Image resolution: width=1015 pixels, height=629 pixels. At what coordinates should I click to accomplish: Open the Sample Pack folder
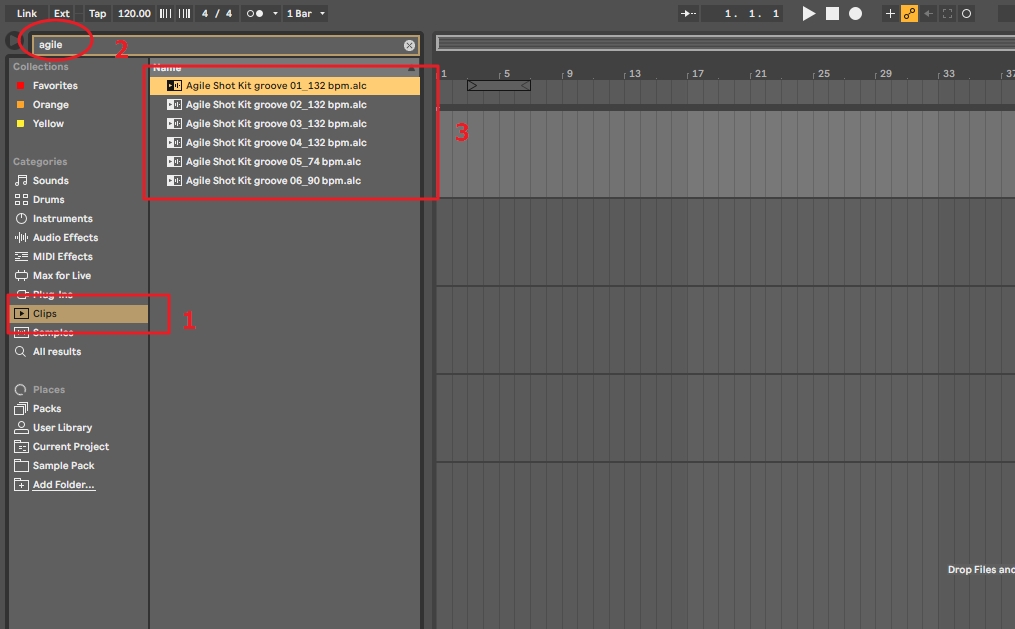click(x=63, y=465)
